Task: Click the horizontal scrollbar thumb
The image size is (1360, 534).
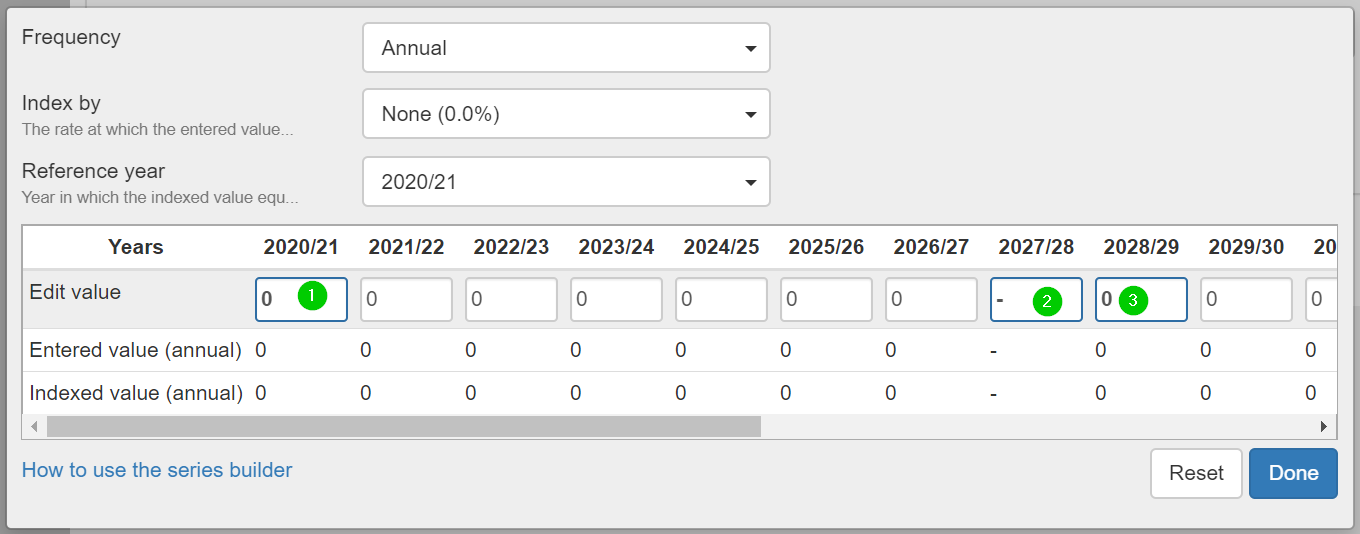Action: point(403,427)
